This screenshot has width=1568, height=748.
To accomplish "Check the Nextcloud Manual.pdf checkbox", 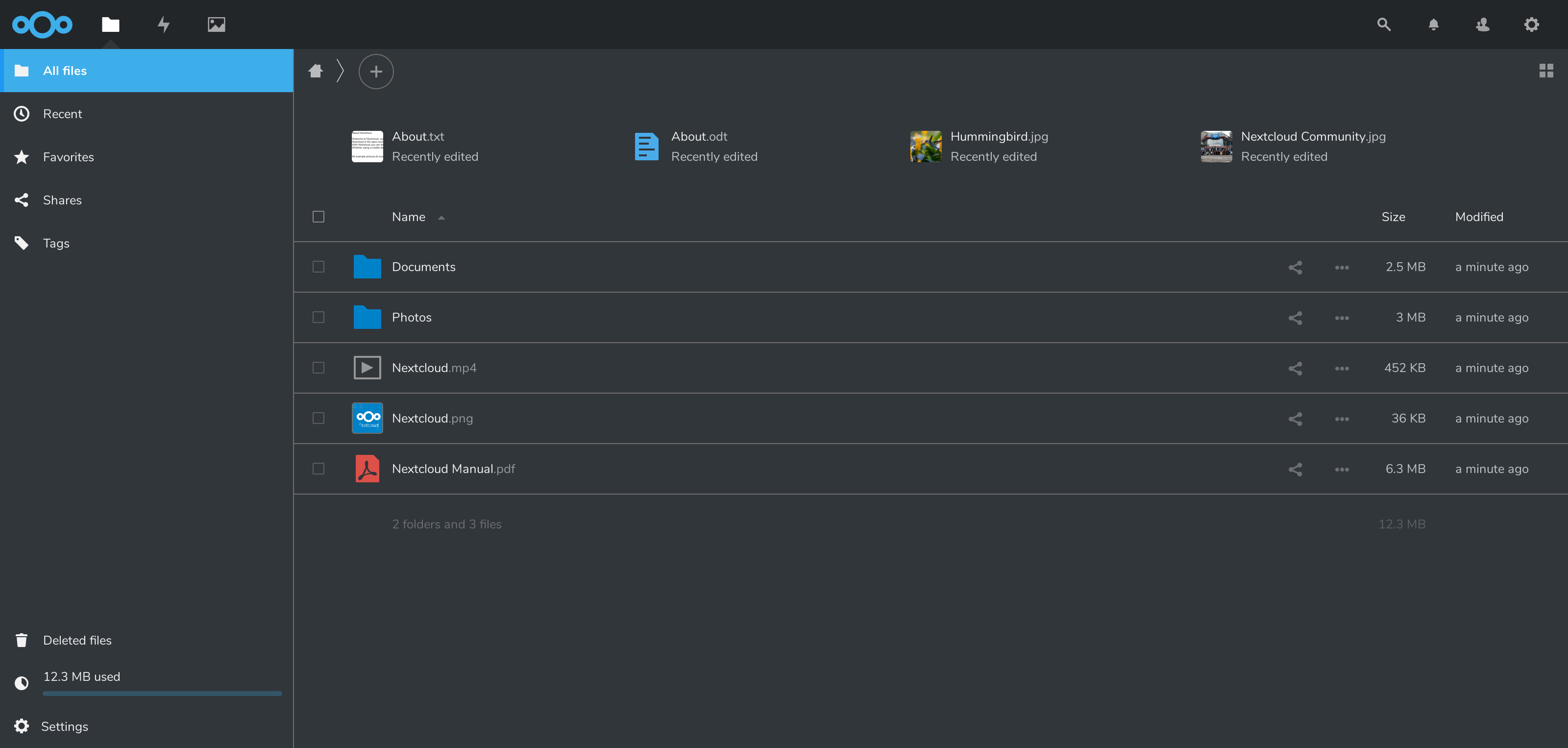I will pyautogui.click(x=318, y=469).
